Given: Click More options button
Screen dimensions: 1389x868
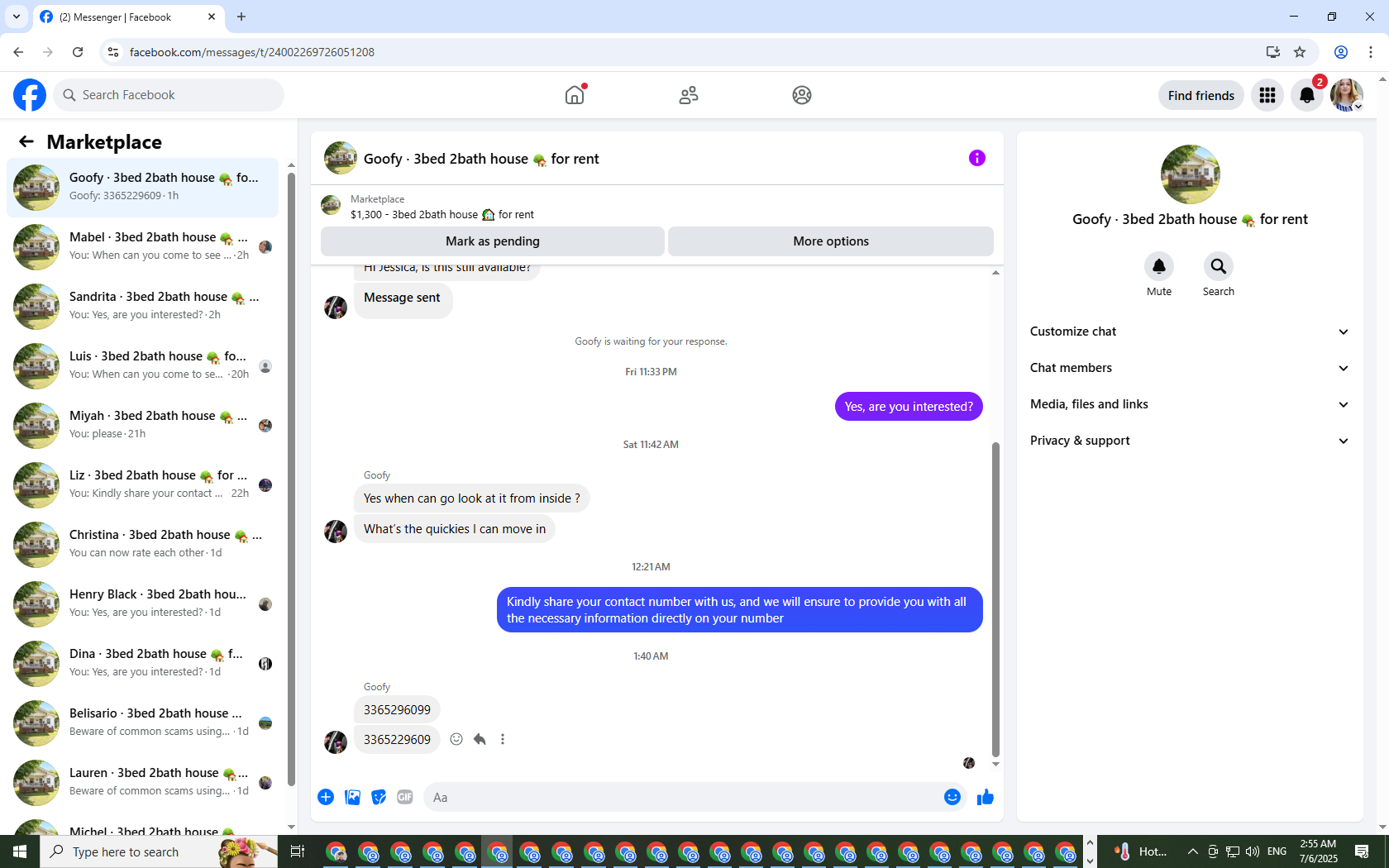Looking at the screenshot, I should [831, 241].
